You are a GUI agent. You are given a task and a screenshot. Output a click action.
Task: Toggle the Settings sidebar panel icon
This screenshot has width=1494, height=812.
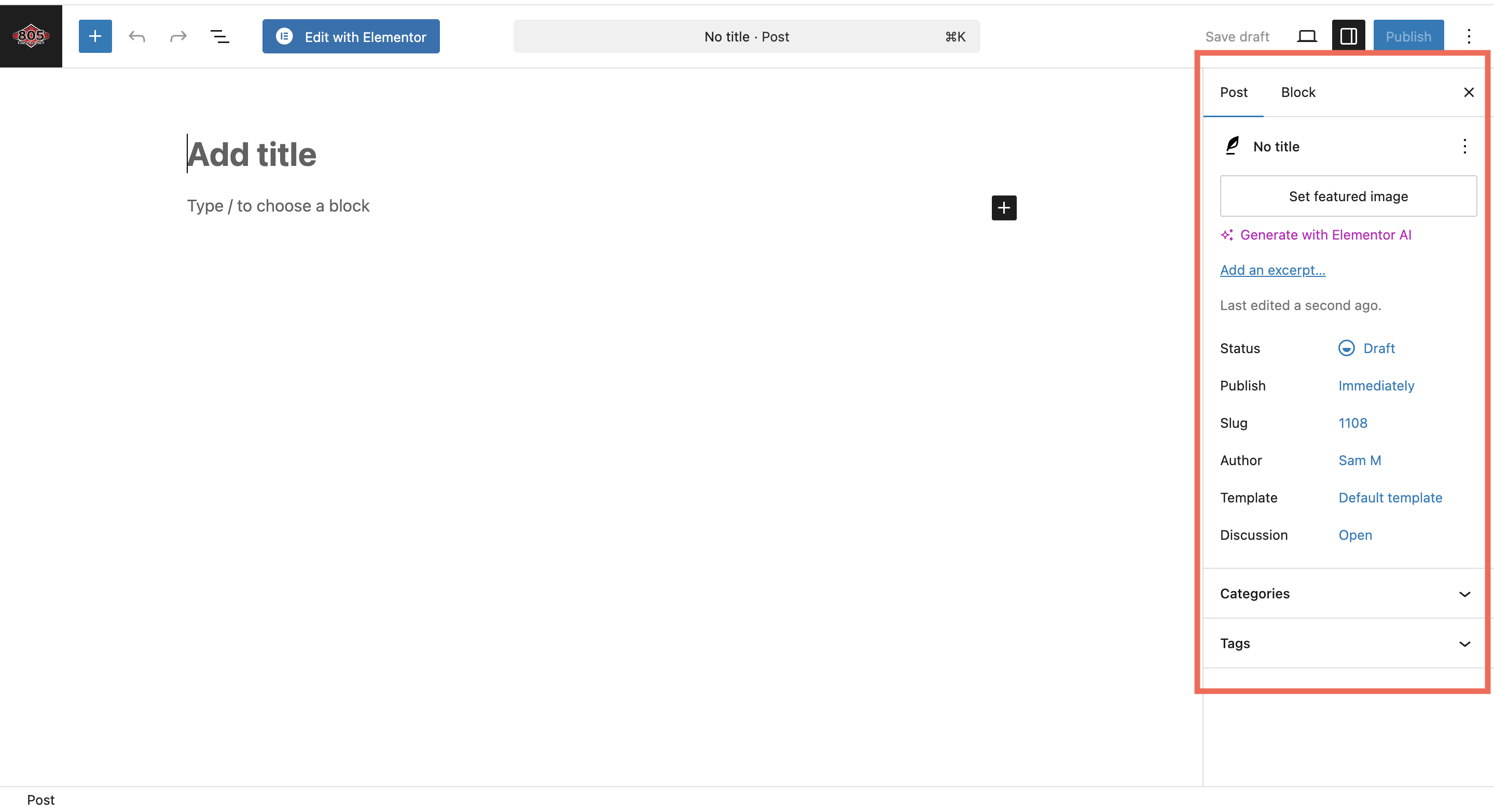[1348, 36]
